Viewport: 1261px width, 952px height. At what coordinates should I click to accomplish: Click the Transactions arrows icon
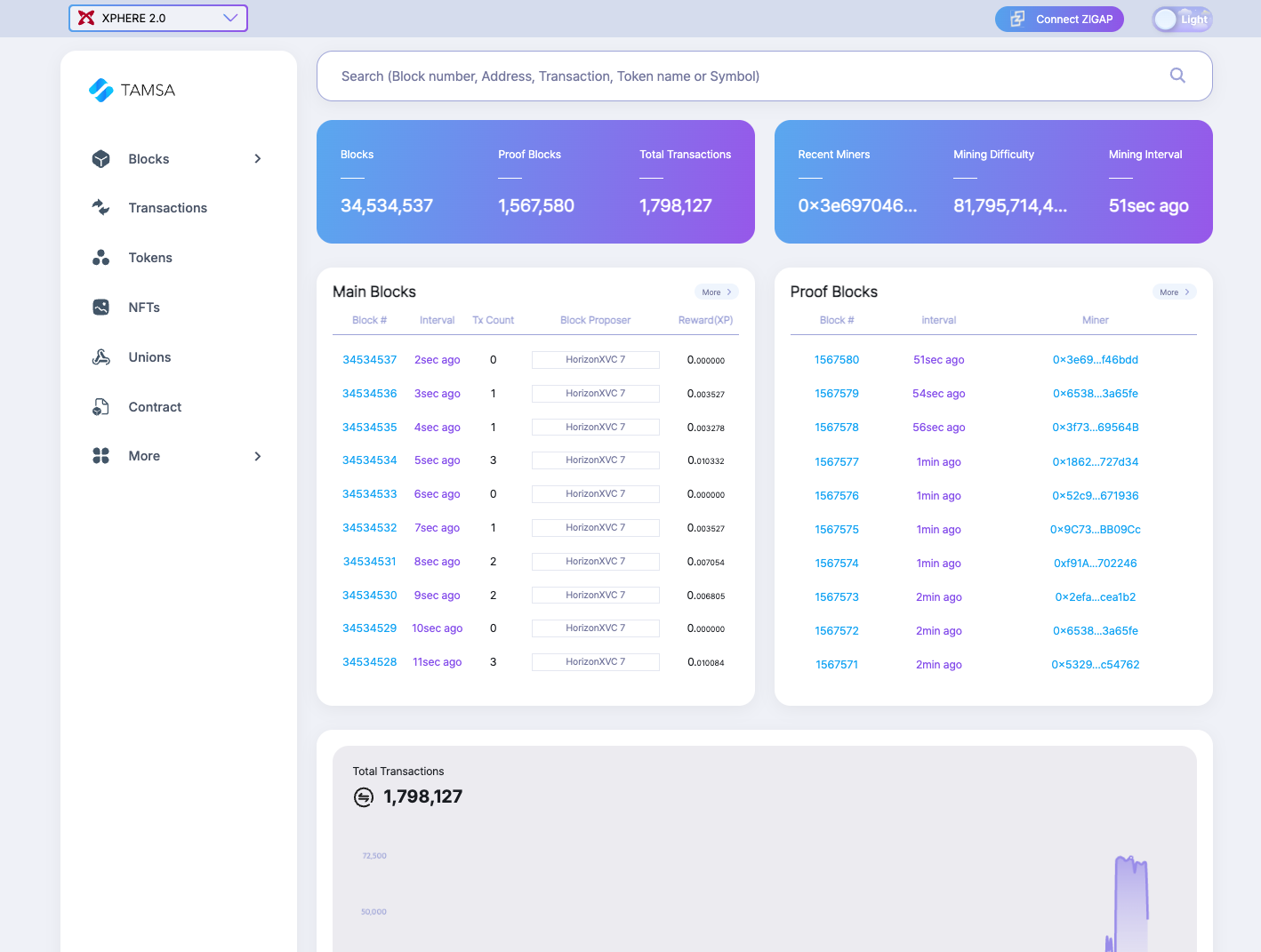pyautogui.click(x=101, y=207)
